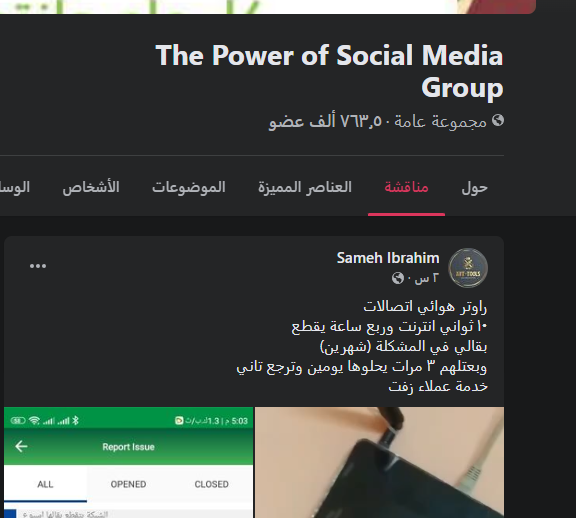Click the battery icon in the phone status bar
The width and height of the screenshot is (576, 518).
click(x=18, y=421)
